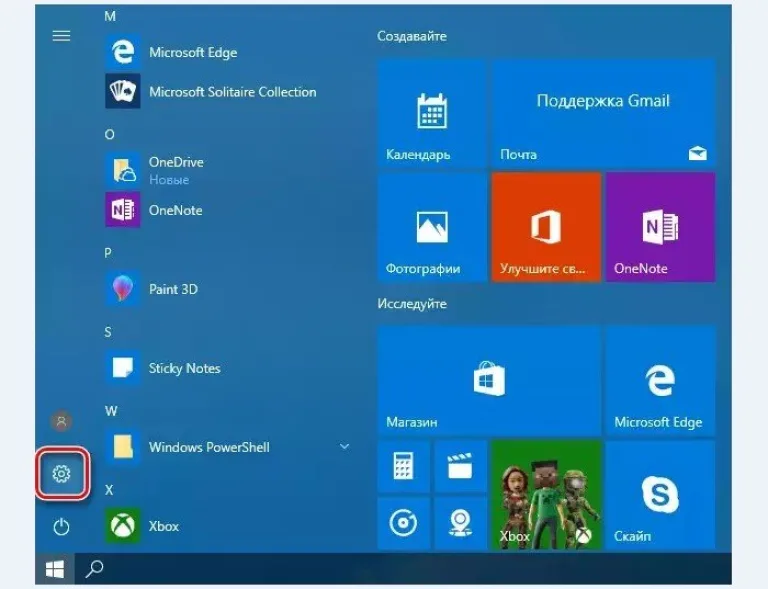Open the Groove Music small tile
Image resolution: width=768 pixels, height=589 pixels.
[404, 523]
